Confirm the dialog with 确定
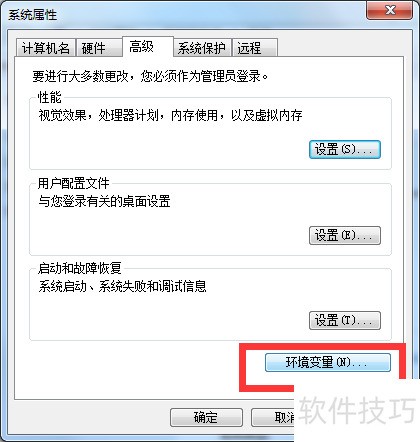420x442 pixels. (x=206, y=417)
